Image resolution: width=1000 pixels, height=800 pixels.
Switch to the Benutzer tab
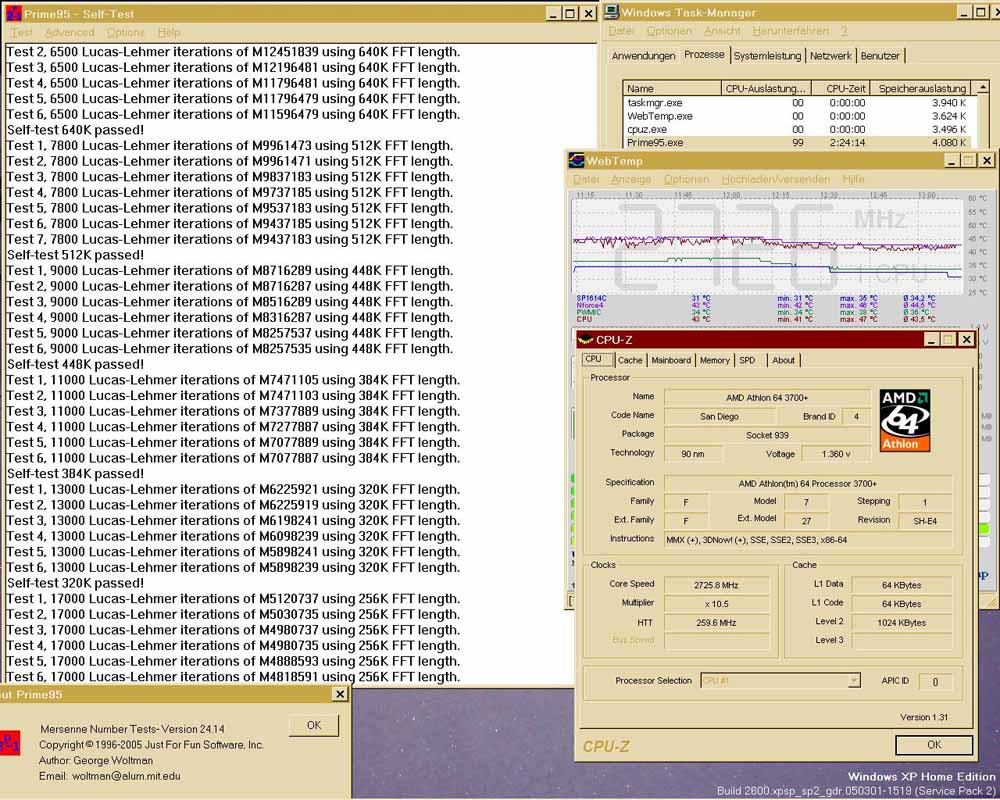coord(880,56)
